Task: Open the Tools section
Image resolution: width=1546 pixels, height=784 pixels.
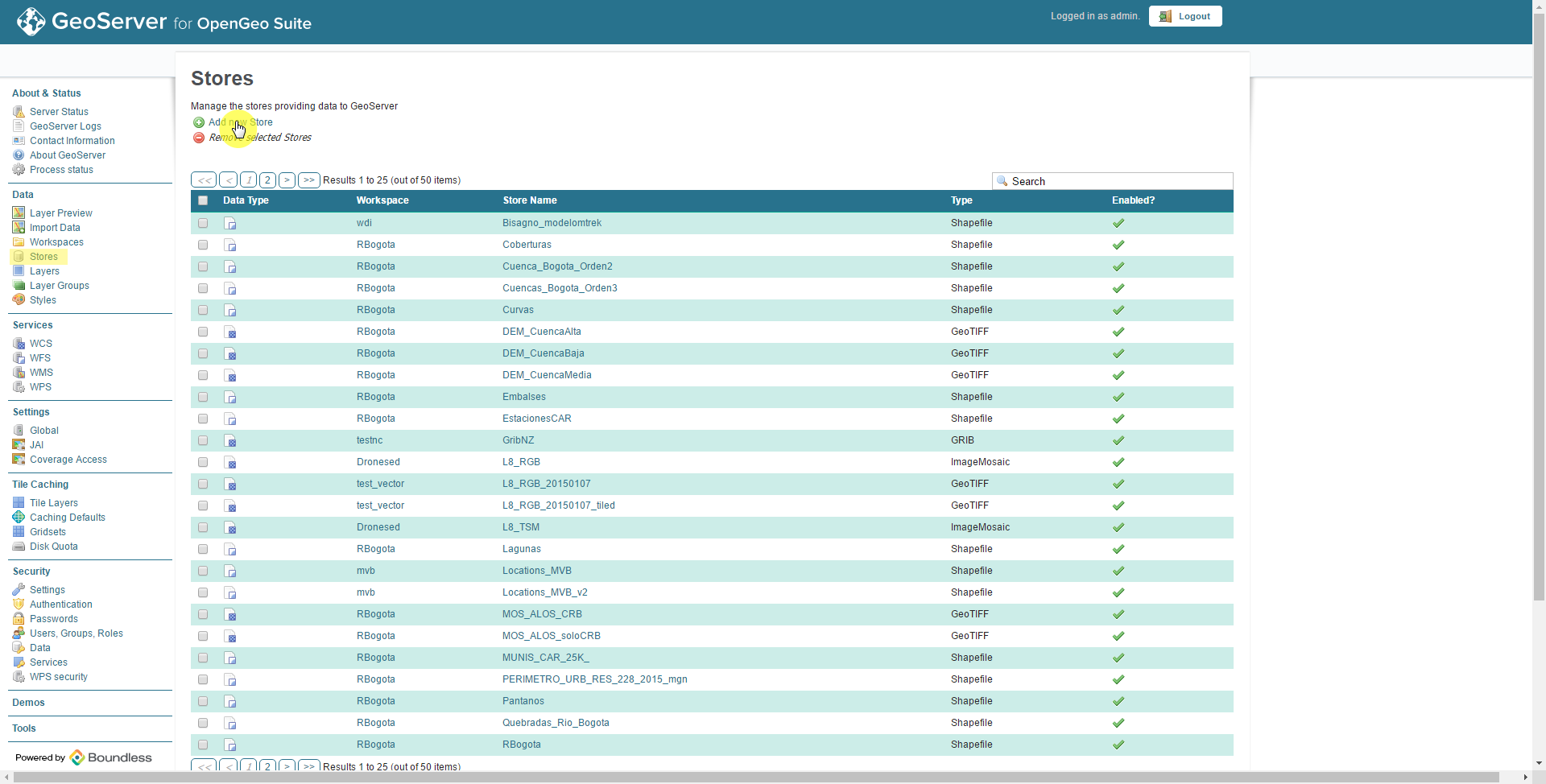Action: [x=24, y=728]
